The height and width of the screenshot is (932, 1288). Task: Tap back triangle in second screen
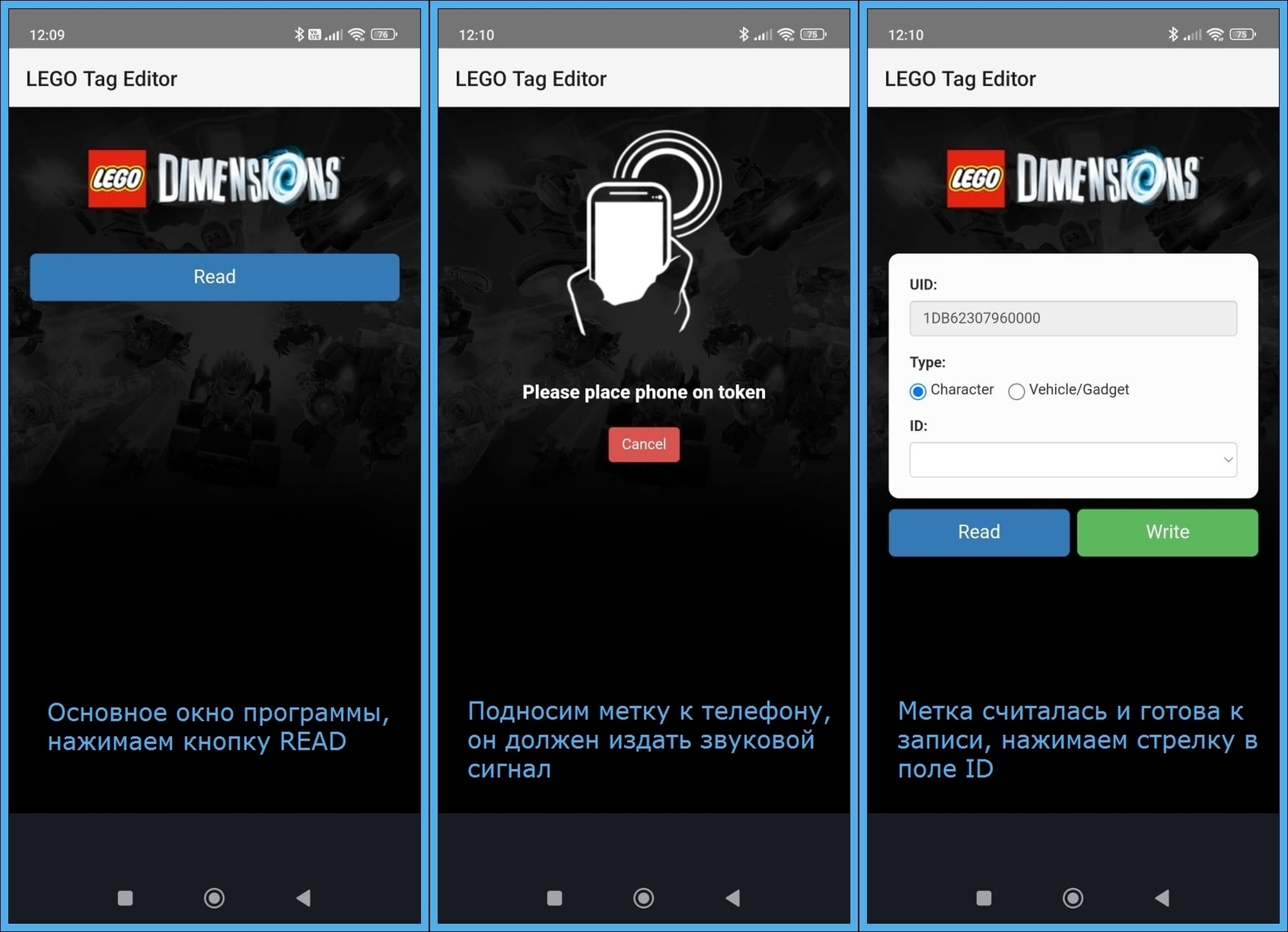[x=733, y=898]
